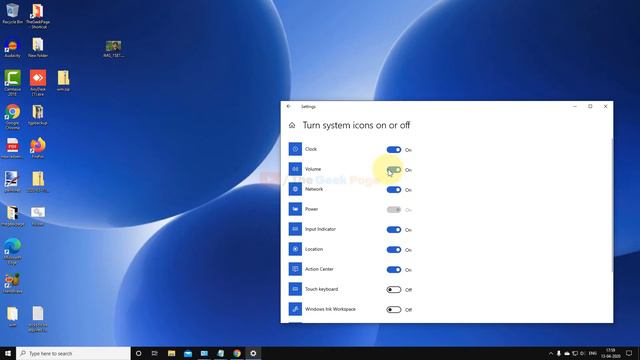Viewport: 640px width, 360px height.
Task: Select the 'Power' label text
Action: pos(311,209)
